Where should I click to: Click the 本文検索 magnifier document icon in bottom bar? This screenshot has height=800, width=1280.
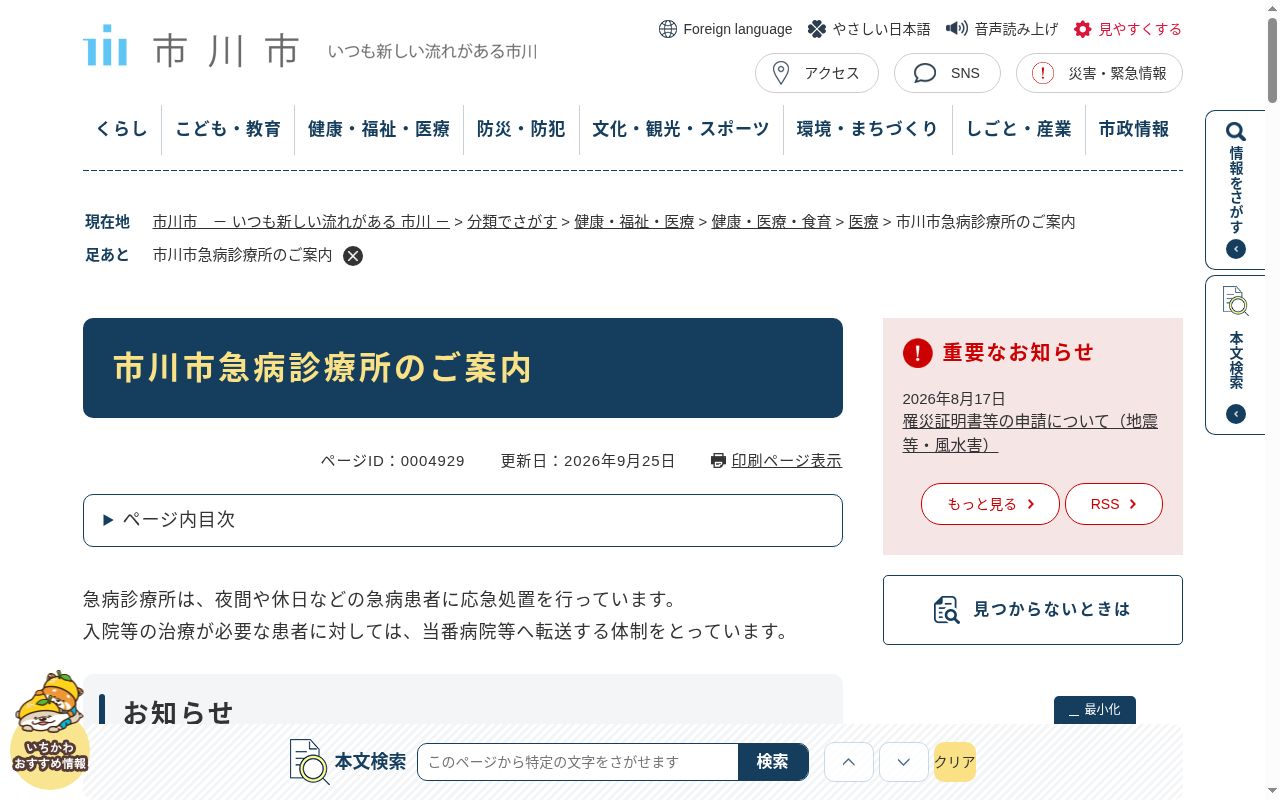(x=309, y=762)
